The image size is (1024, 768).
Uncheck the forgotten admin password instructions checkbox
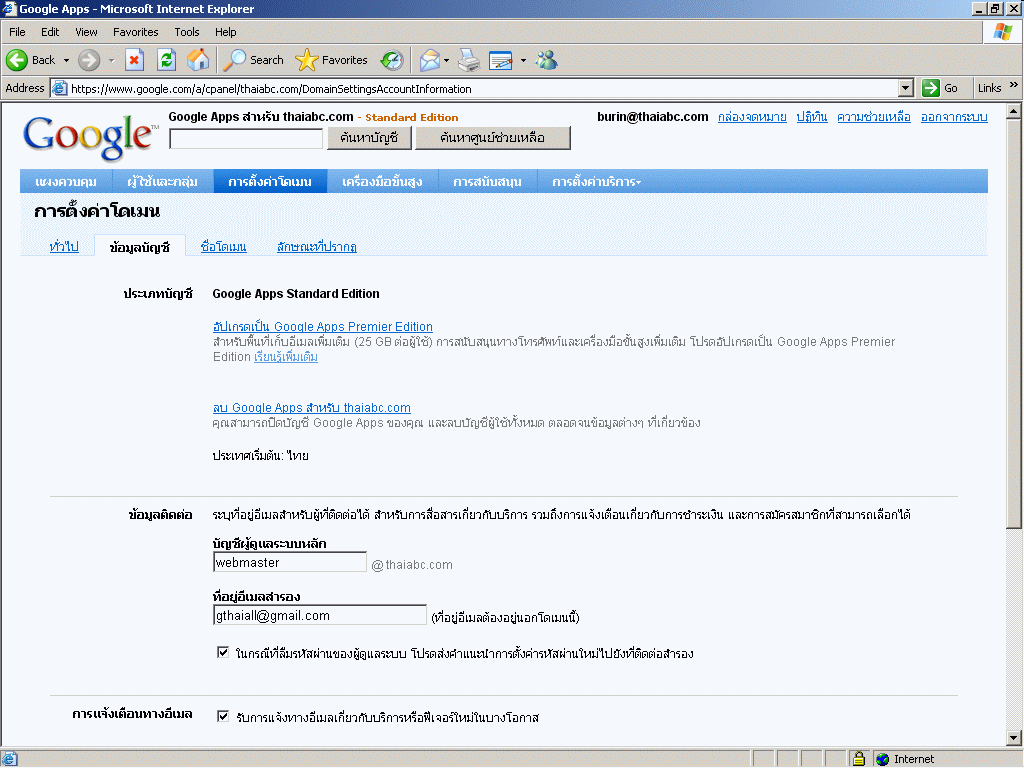(223, 653)
